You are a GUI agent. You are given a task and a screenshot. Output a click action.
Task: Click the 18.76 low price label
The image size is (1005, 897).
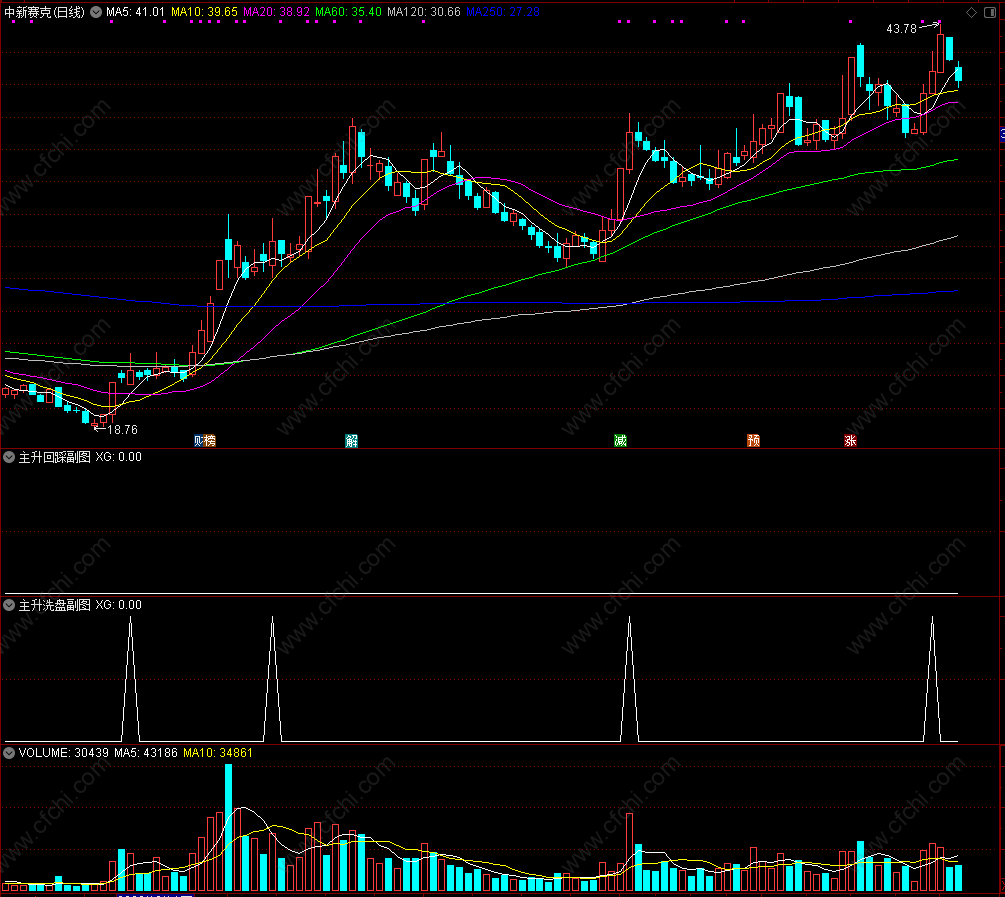tap(122, 430)
